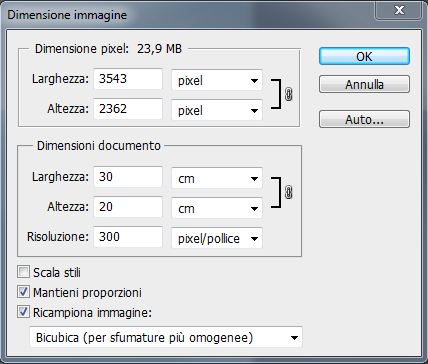Open the pixel/pollice resolution unit dropdown
This screenshot has width=428, height=364.
[x=217, y=238]
